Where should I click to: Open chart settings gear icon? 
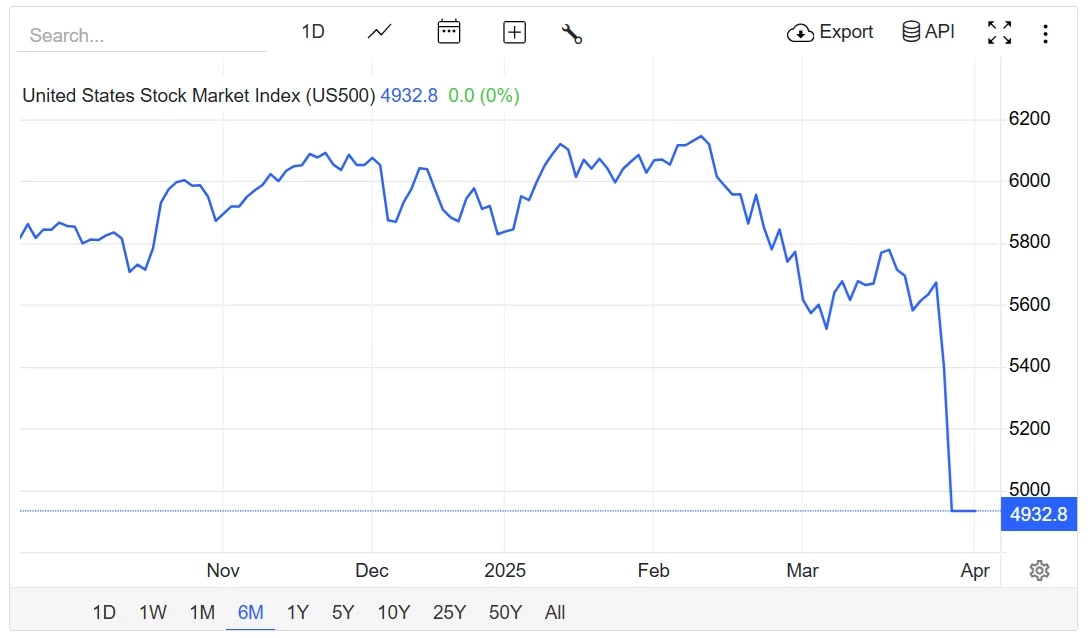[1039, 570]
